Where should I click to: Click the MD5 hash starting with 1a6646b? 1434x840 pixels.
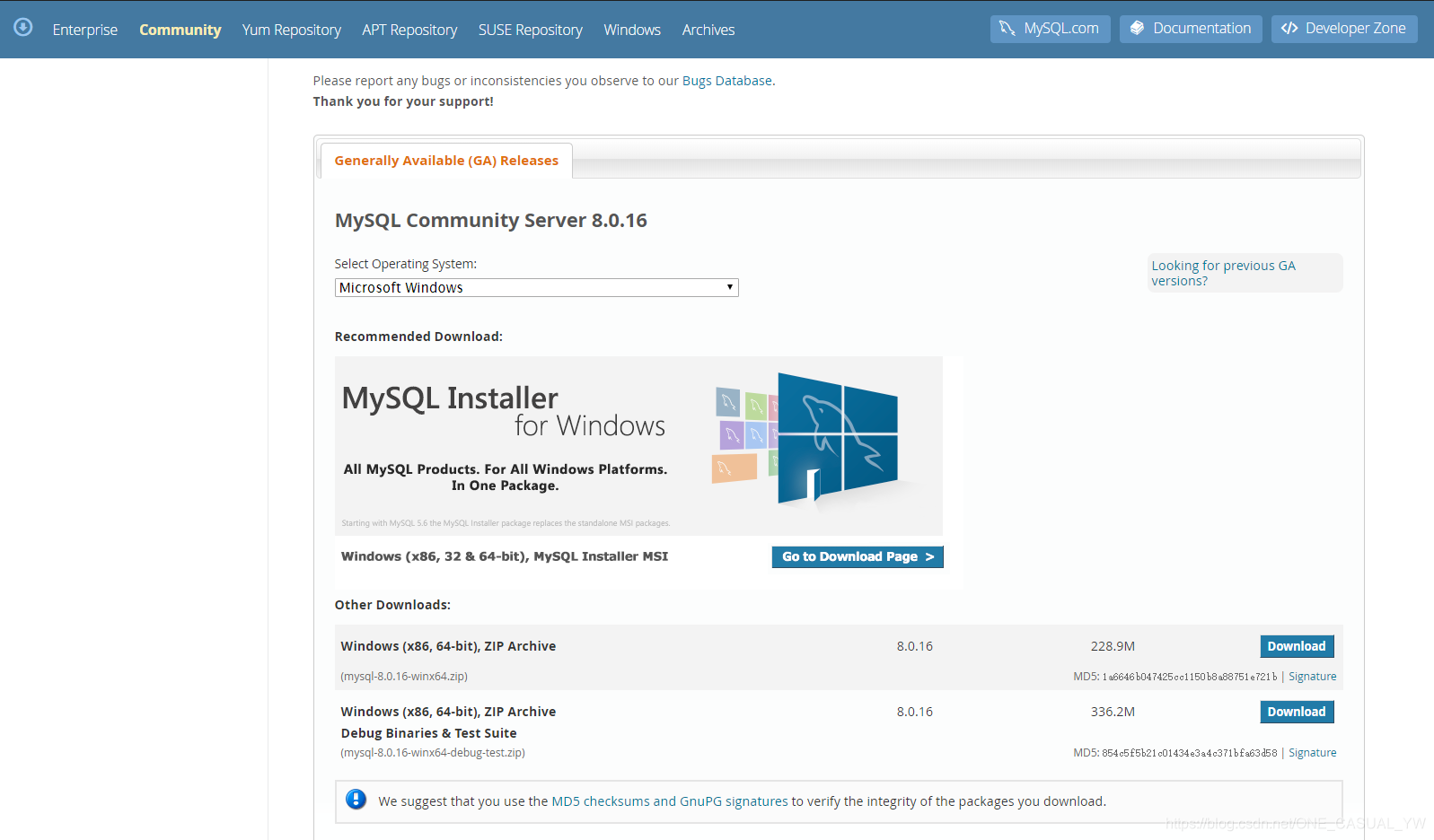[x=1190, y=677]
